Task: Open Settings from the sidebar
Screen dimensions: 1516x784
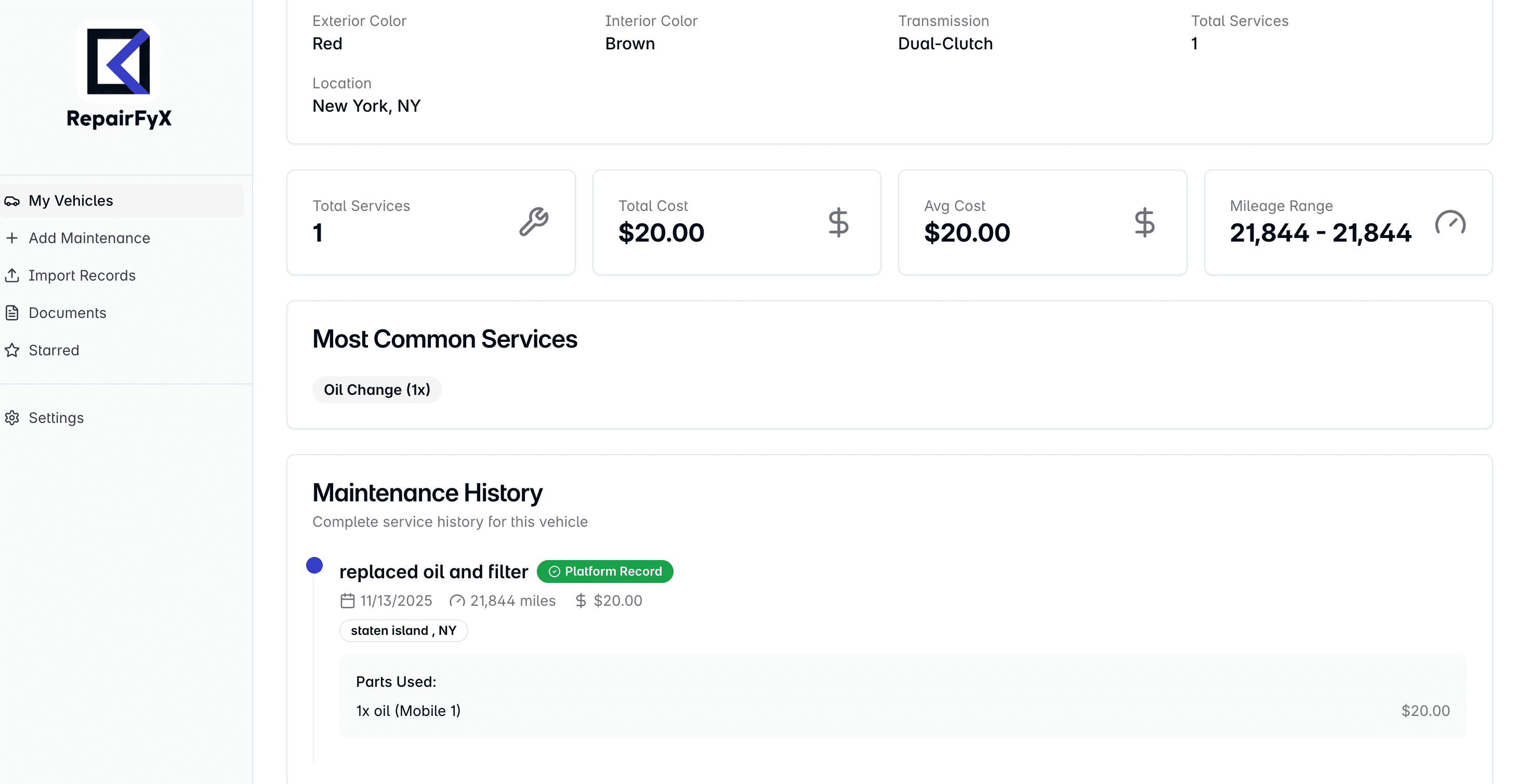Action: [x=122, y=418]
